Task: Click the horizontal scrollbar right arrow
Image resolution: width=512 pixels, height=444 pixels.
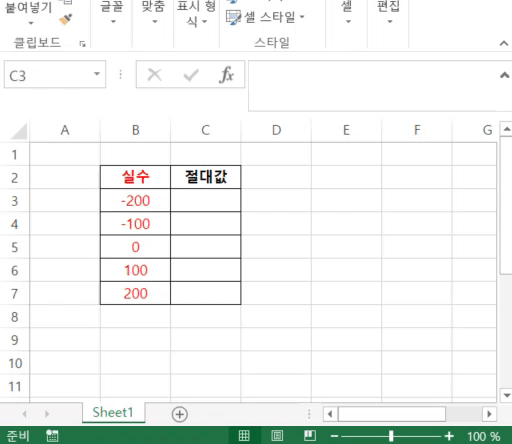Action: point(489,414)
